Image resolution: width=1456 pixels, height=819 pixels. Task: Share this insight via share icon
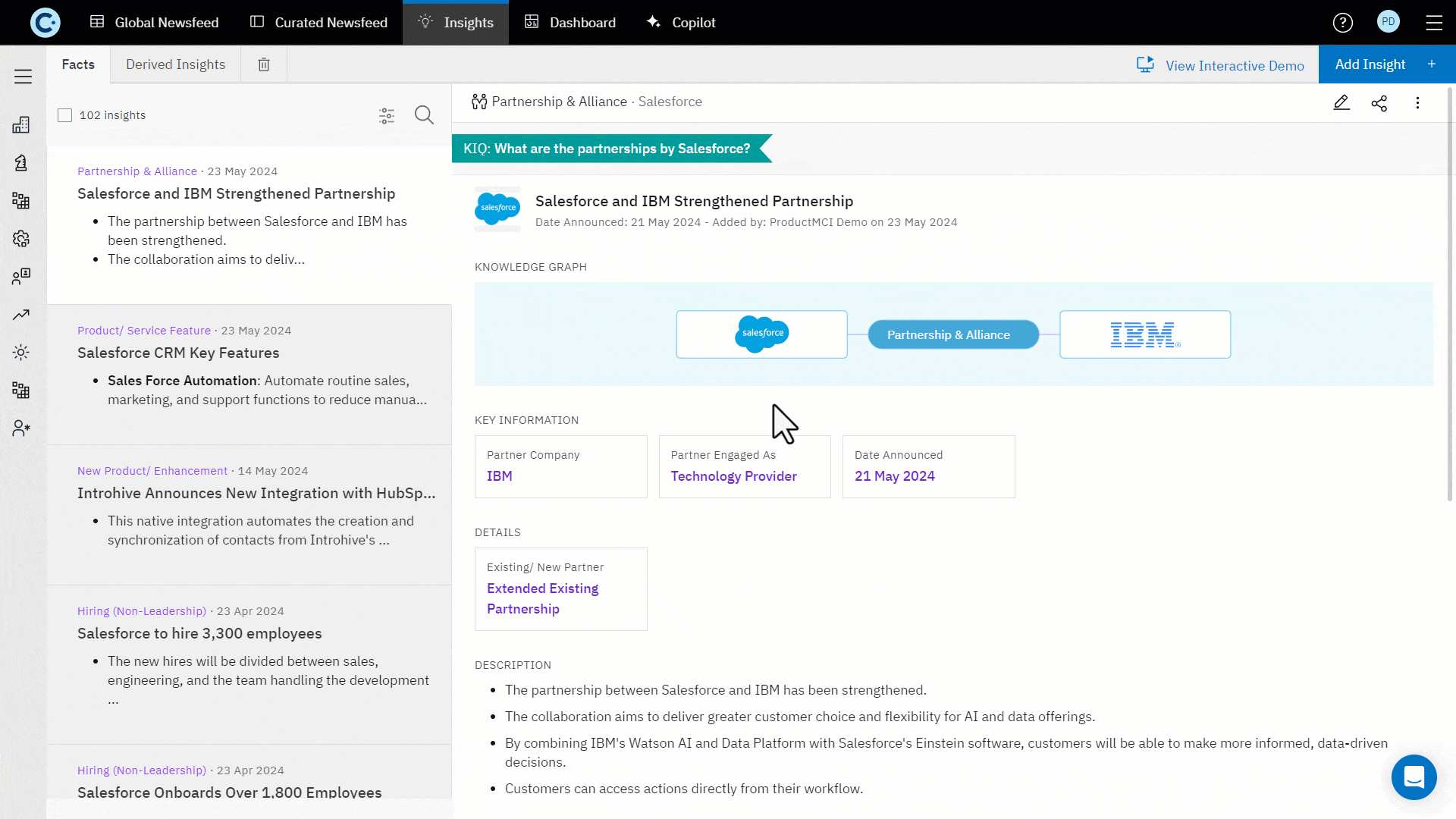tap(1379, 103)
